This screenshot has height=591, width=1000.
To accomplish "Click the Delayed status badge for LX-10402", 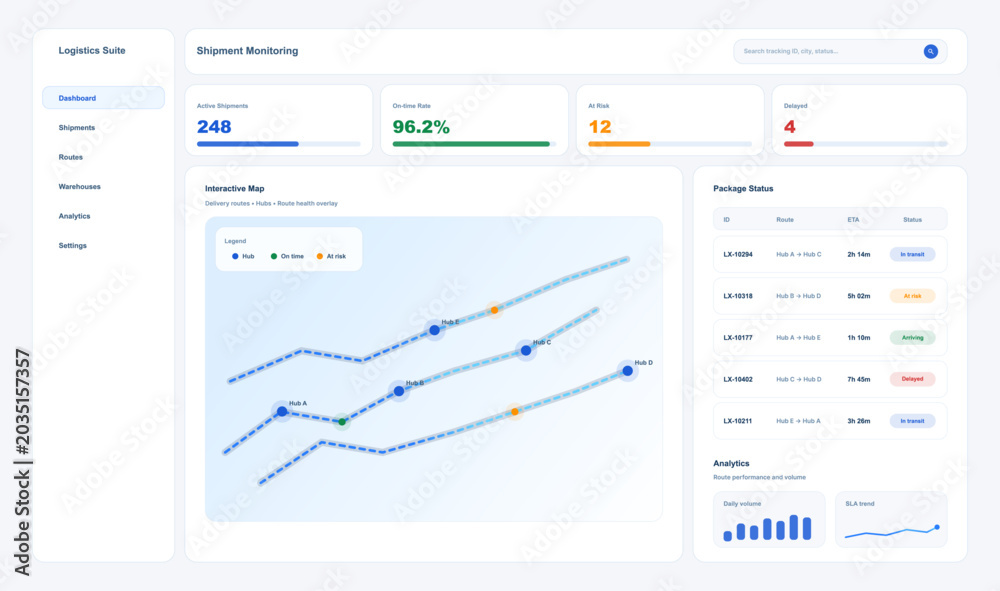I will tap(912, 379).
